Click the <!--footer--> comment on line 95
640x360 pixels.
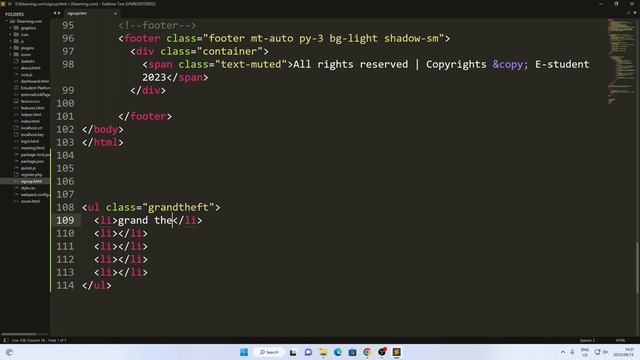[157, 25]
